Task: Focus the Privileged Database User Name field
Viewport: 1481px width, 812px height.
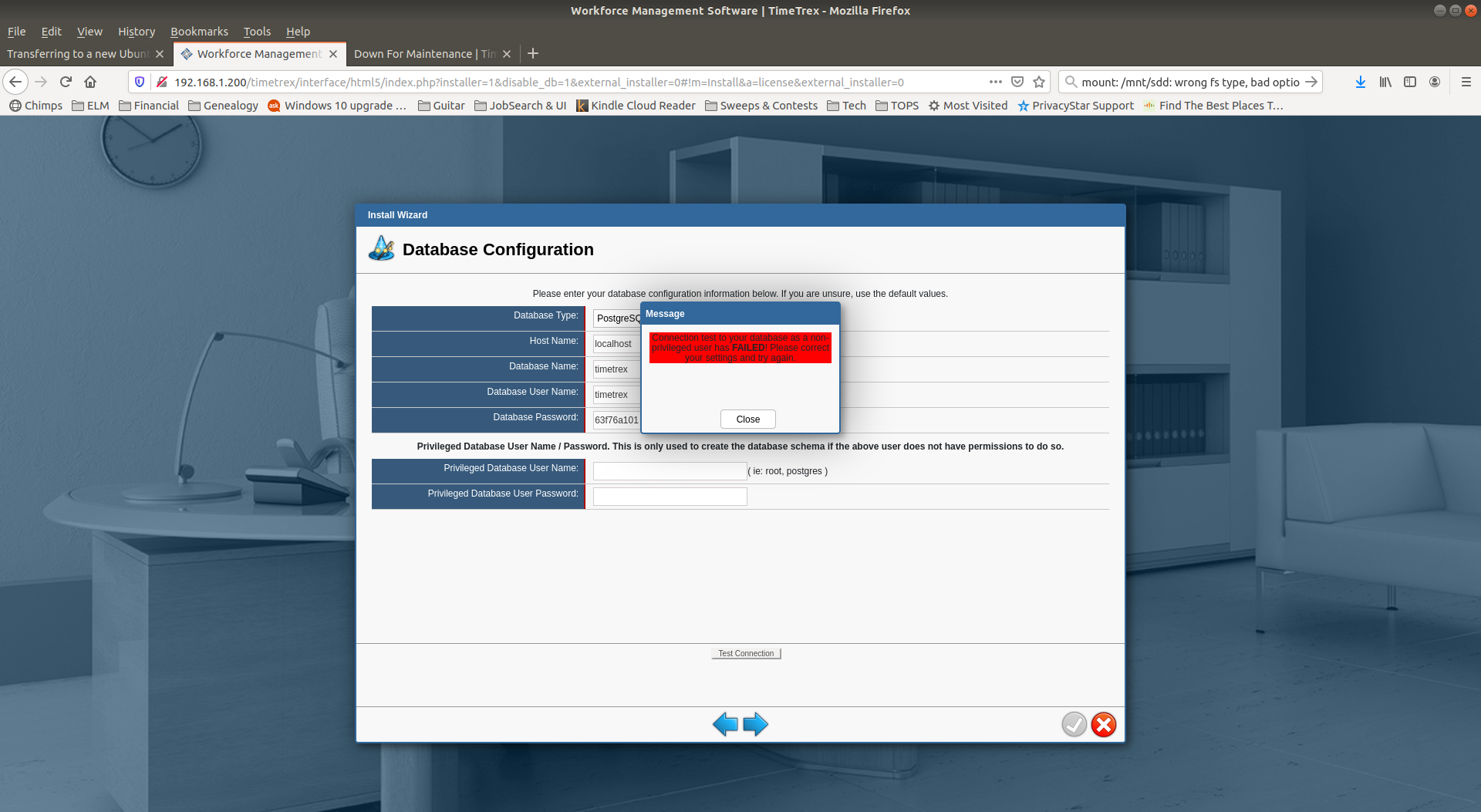Action: (x=670, y=471)
